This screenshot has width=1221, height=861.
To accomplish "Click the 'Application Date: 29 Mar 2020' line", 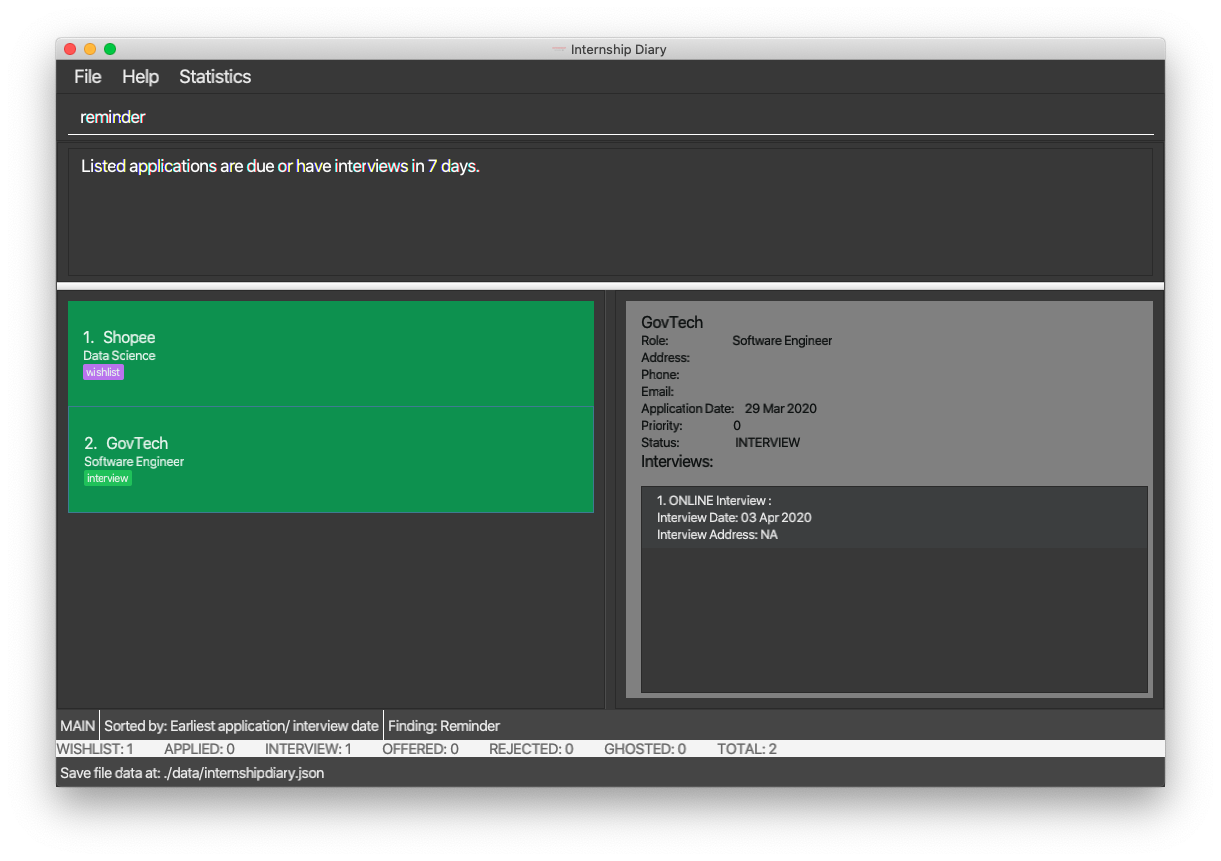I will pos(729,408).
